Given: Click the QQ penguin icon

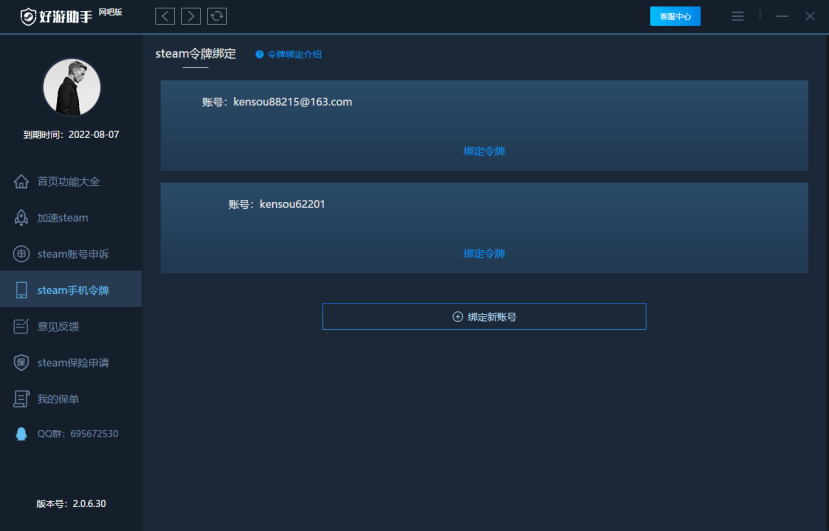Looking at the screenshot, I should click(21, 434).
